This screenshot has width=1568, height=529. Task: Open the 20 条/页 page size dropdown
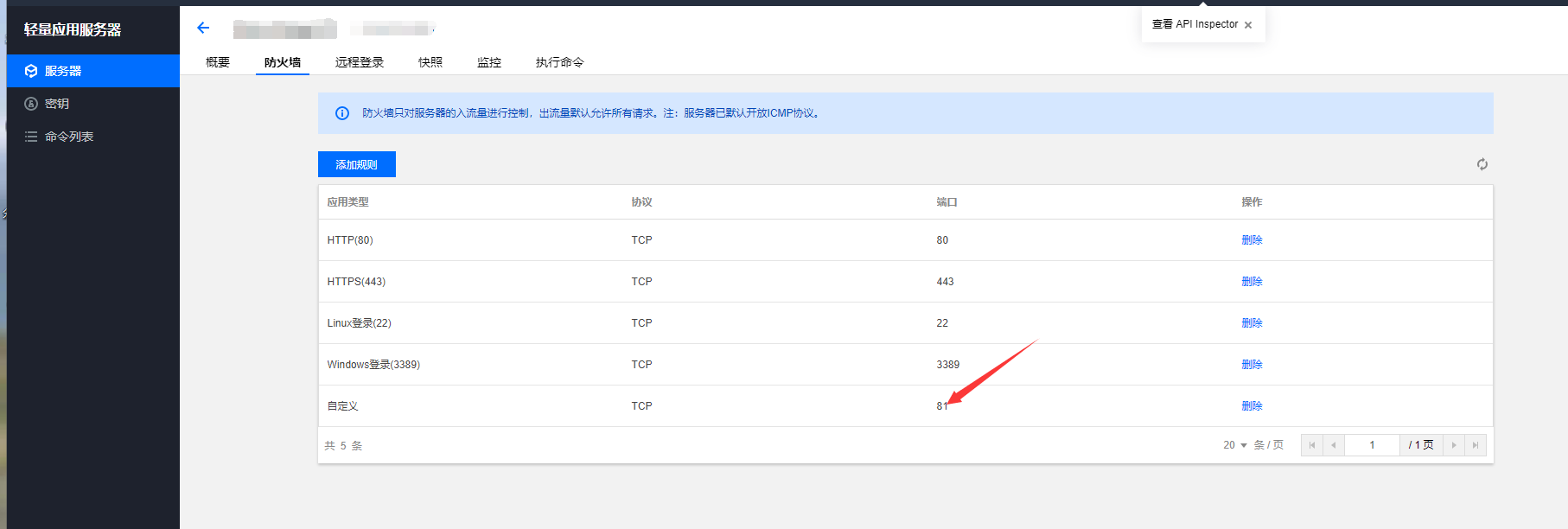(1235, 445)
